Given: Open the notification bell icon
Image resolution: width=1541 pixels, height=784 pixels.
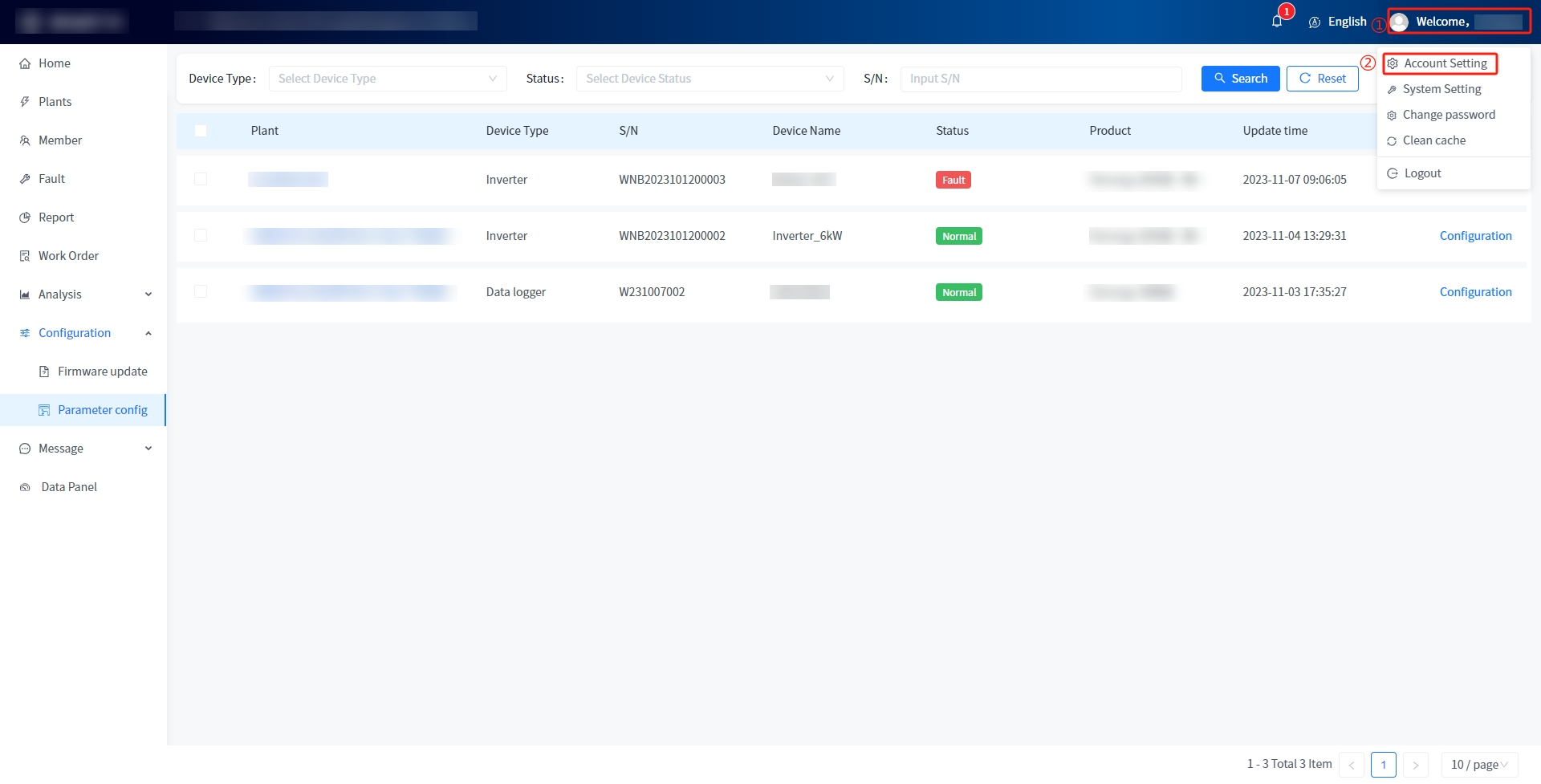Looking at the screenshot, I should [x=1276, y=22].
